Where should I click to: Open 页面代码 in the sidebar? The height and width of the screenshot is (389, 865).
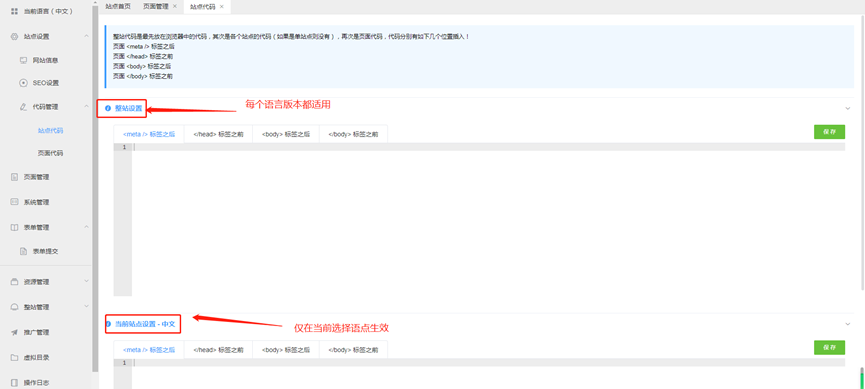tap(50, 153)
